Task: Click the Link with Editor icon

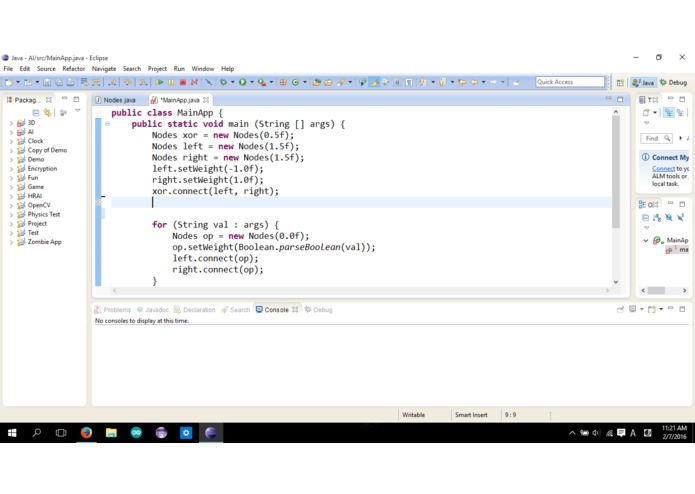Action: (x=47, y=113)
